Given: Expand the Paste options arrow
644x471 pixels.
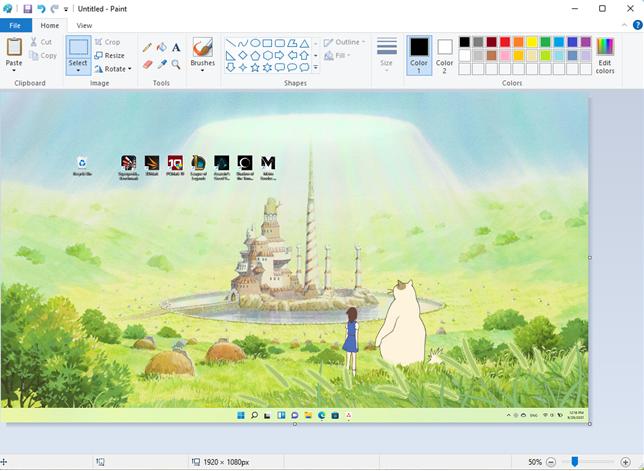Looking at the screenshot, I should tap(14, 71).
